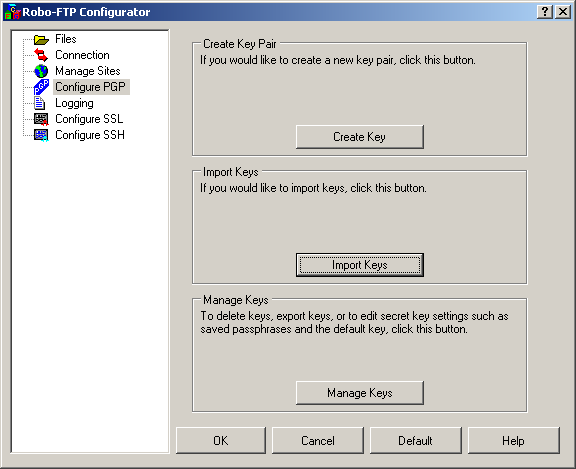The width and height of the screenshot is (576, 469).
Task: Select the Configure PGP tree item
Action: pyautogui.click(x=90, y=87)
